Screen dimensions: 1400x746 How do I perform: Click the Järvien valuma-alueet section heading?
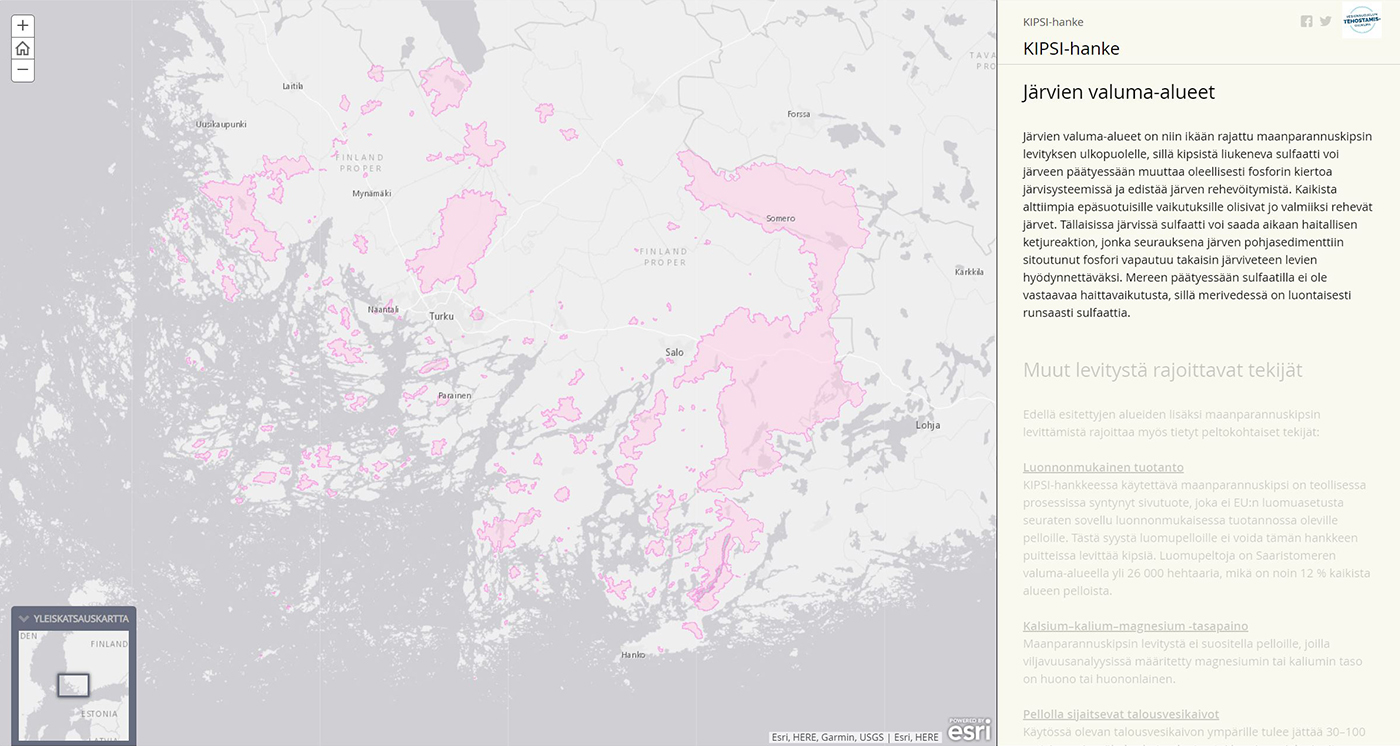tap(1118, 93)
